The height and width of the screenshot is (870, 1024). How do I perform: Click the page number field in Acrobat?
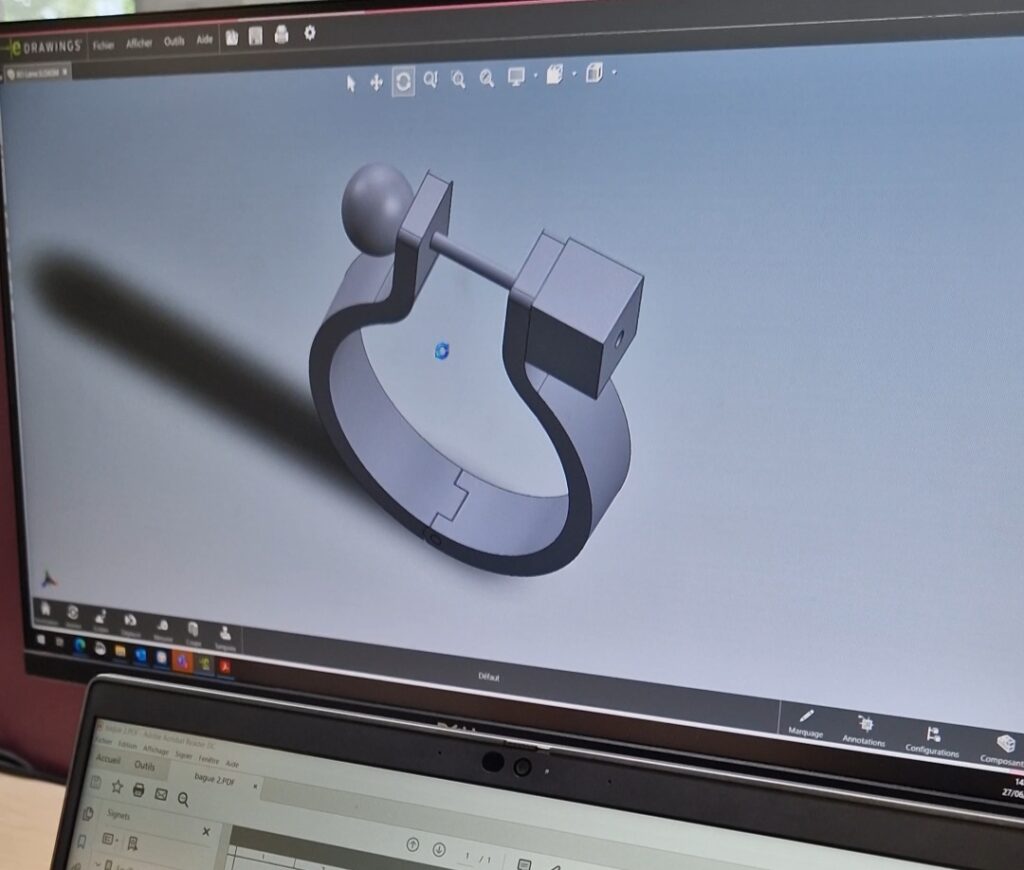pyautogui.click(x=467, y=855)
